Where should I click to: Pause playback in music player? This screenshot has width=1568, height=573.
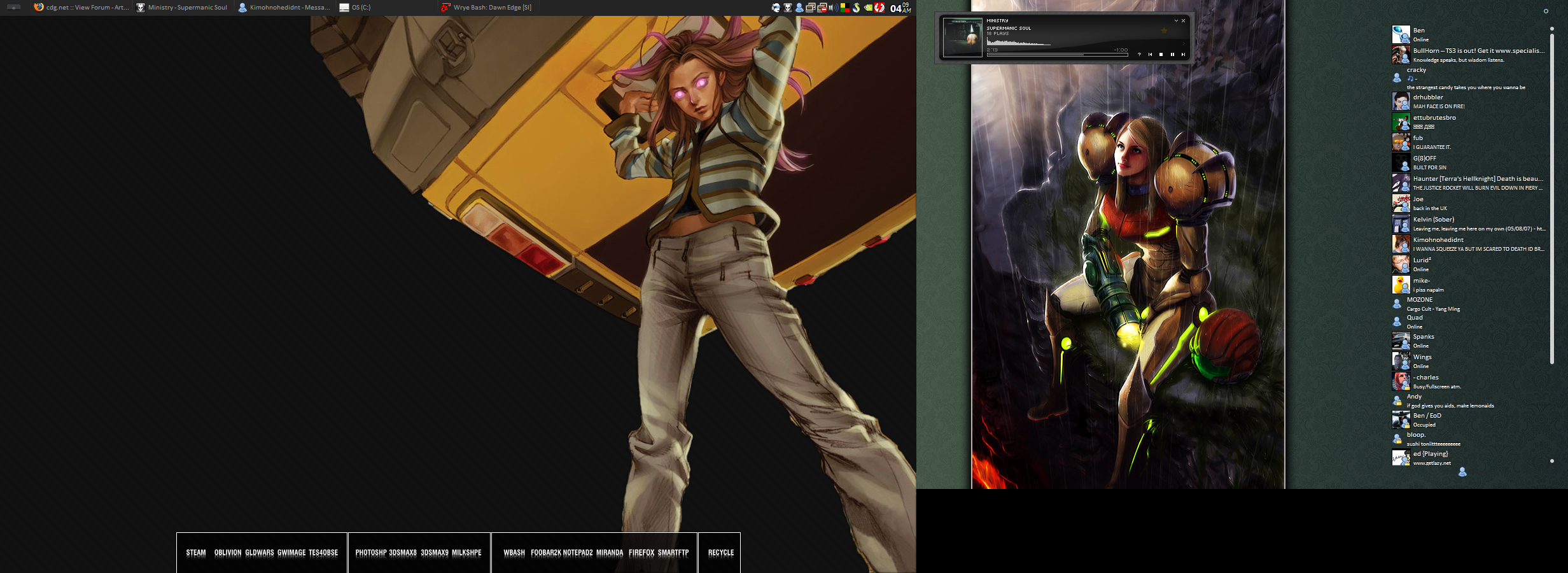click(1172, 55)
